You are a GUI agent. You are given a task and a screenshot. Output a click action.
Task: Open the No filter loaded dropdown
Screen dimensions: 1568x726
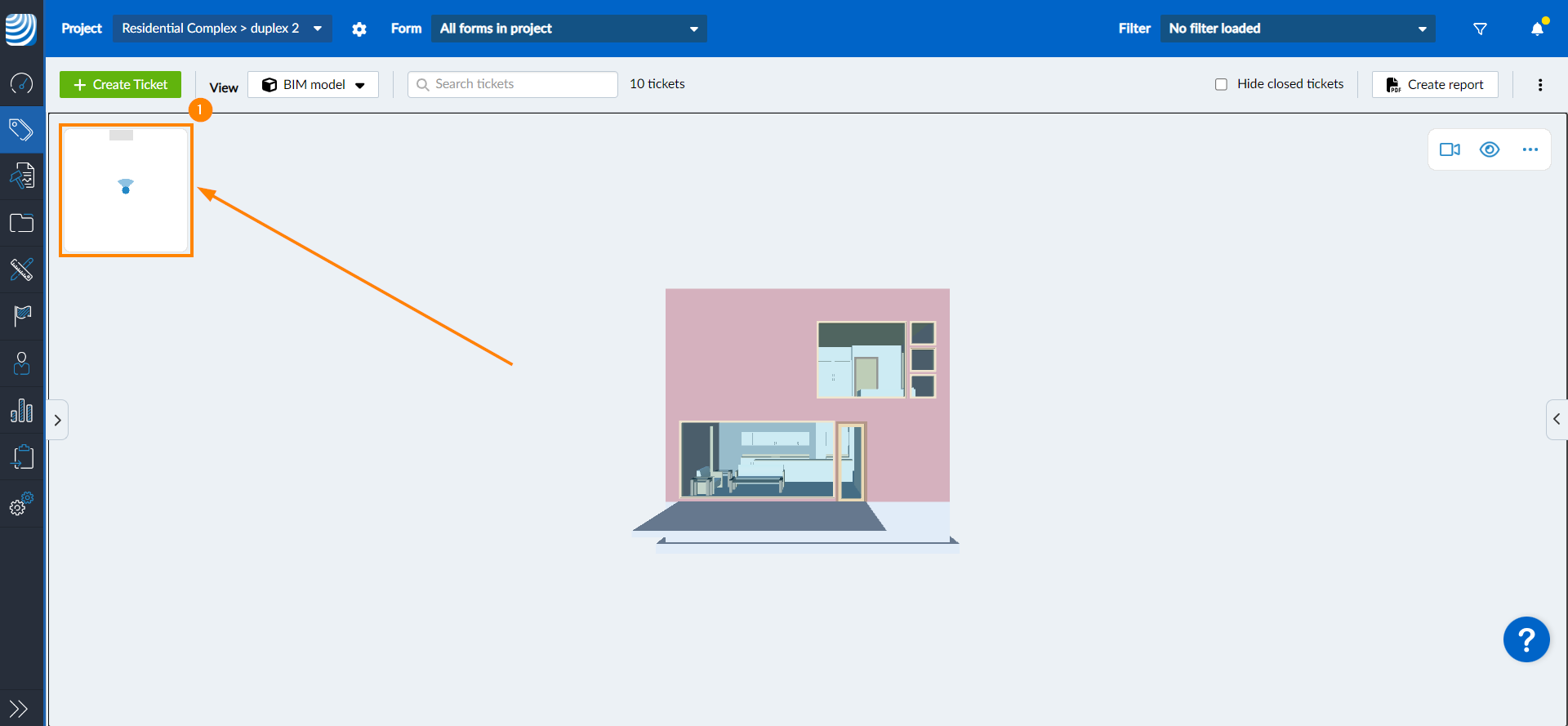point(1297,29)
